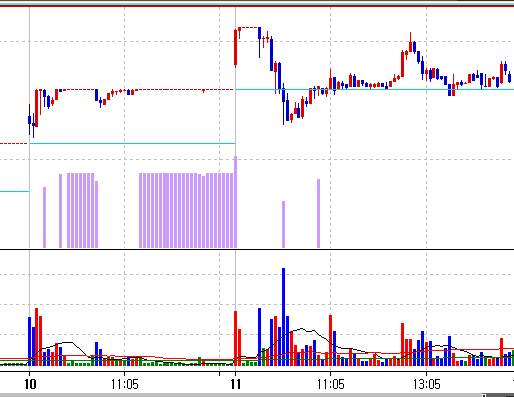Click the black divider between indicator and volume panels
The image size is (514, 397).
point(257,249)
